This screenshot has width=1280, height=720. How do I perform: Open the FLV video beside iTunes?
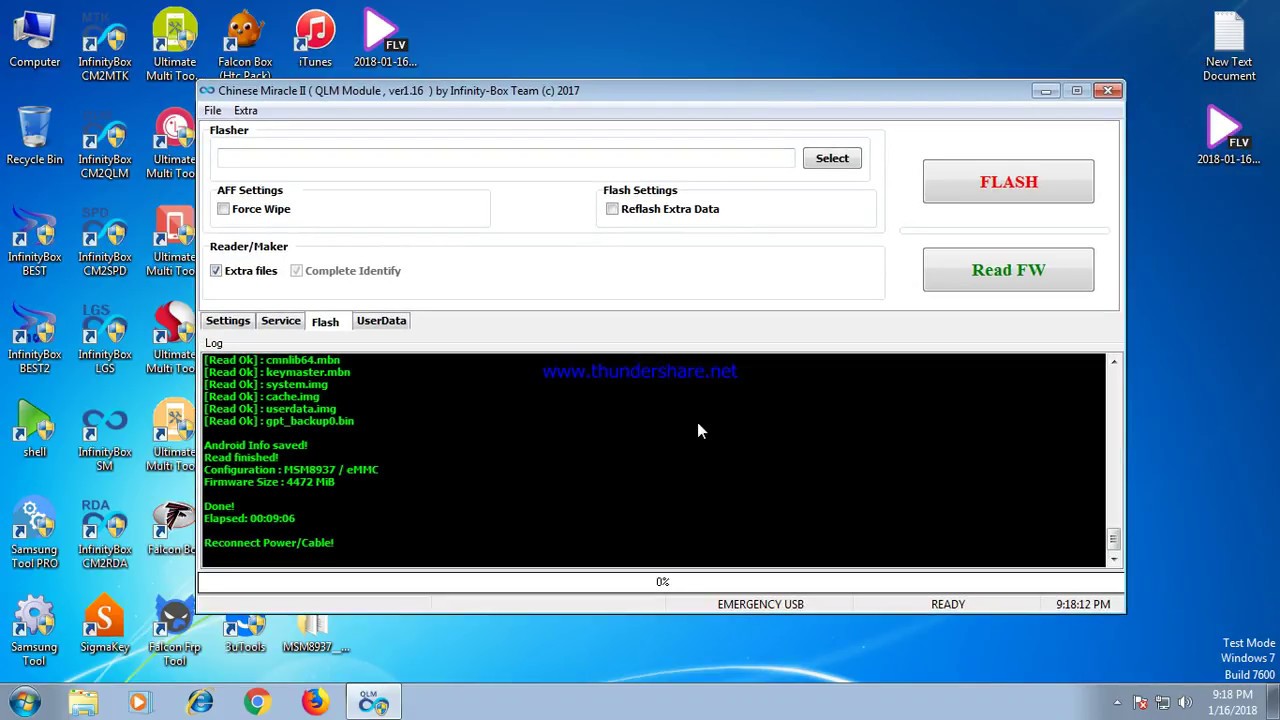385,40
